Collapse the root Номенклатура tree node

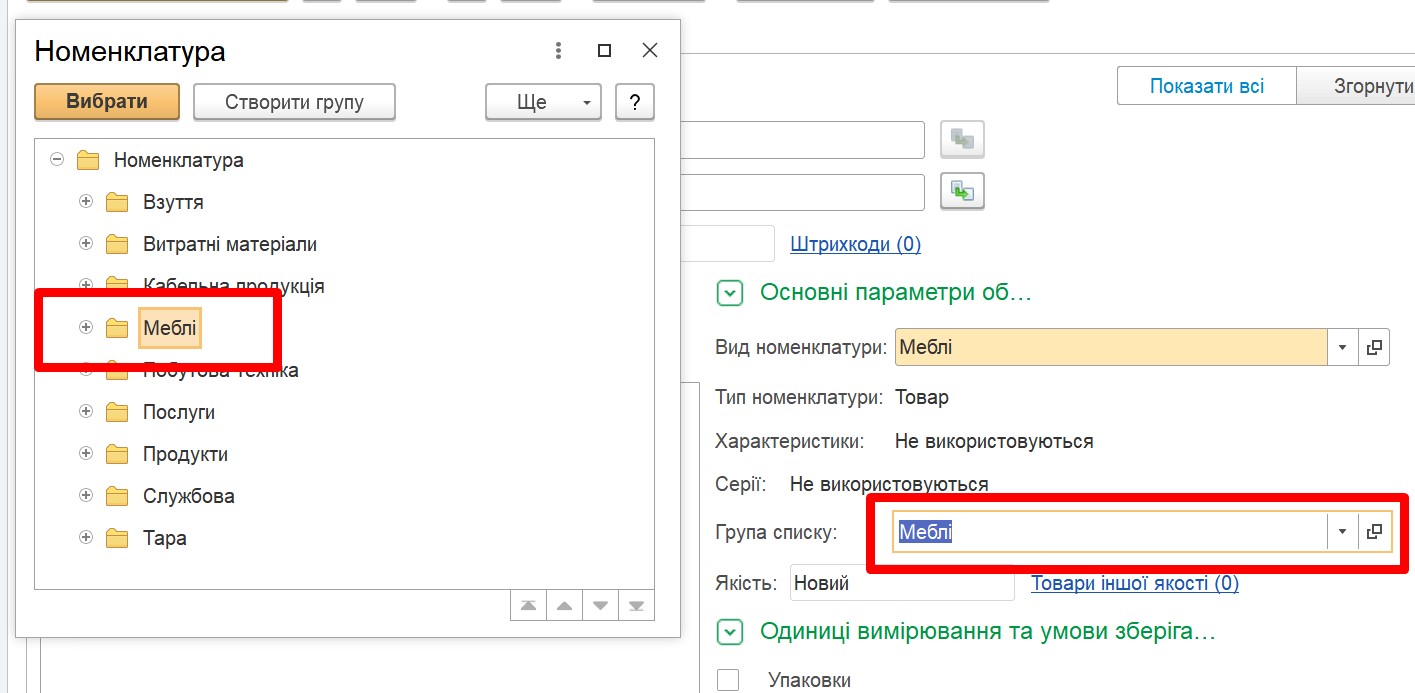click(57, 159)
